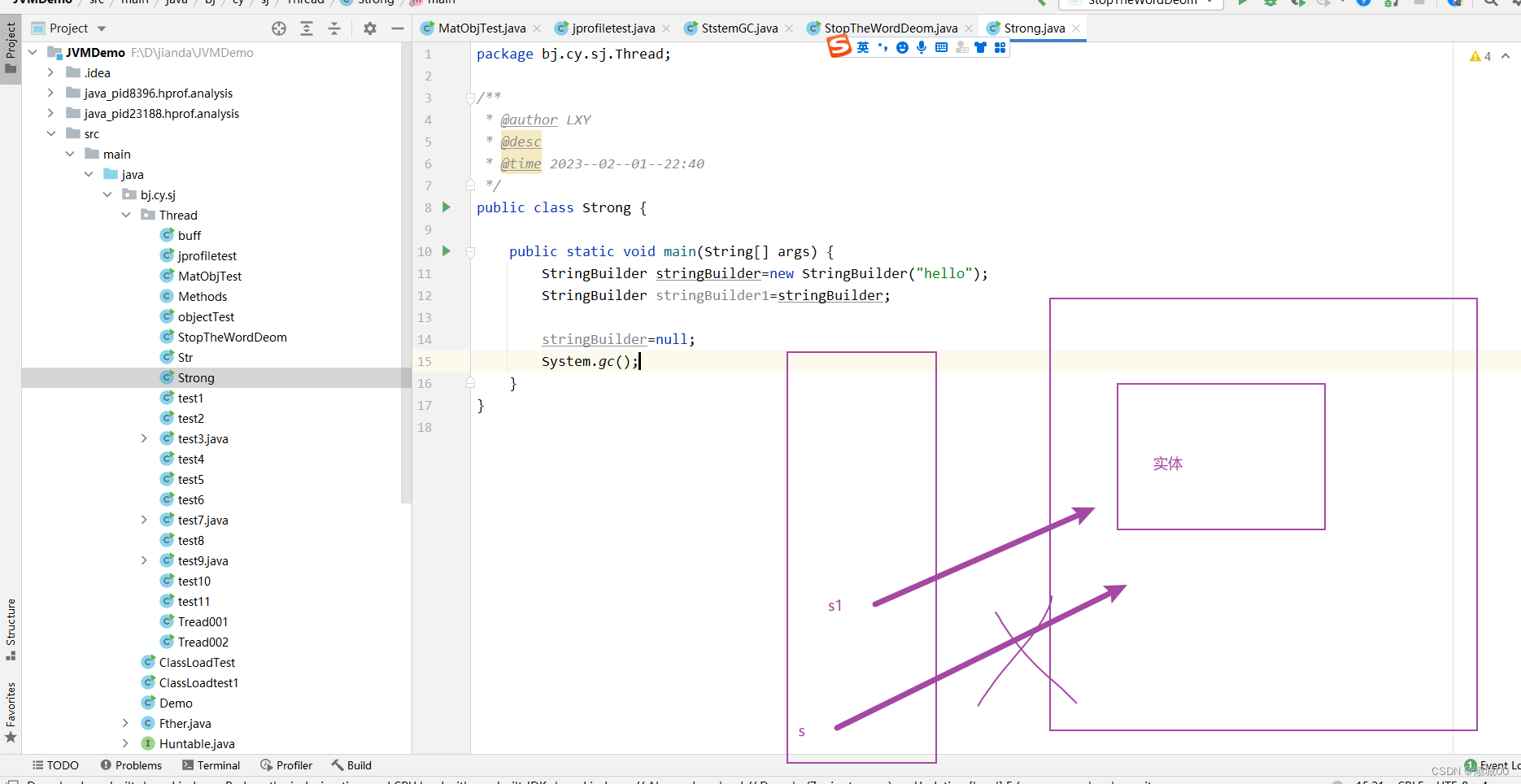Viewport: 1521px width, 784px height.
Task: Select StopTheWordDeom class in tree
Action: (x=232, y=338)
